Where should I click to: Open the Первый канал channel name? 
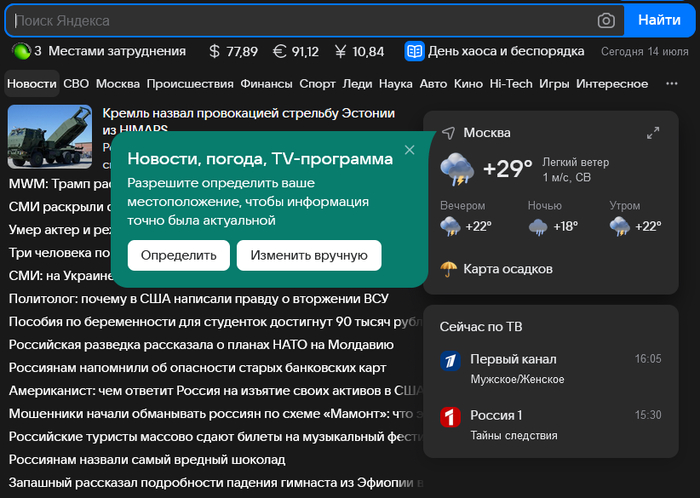point(513,359)
